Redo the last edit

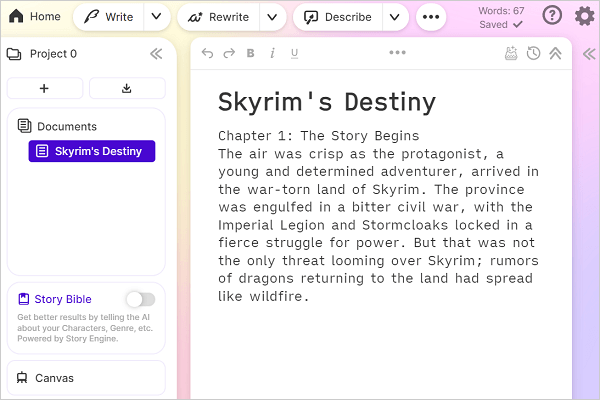click(229, 53)
